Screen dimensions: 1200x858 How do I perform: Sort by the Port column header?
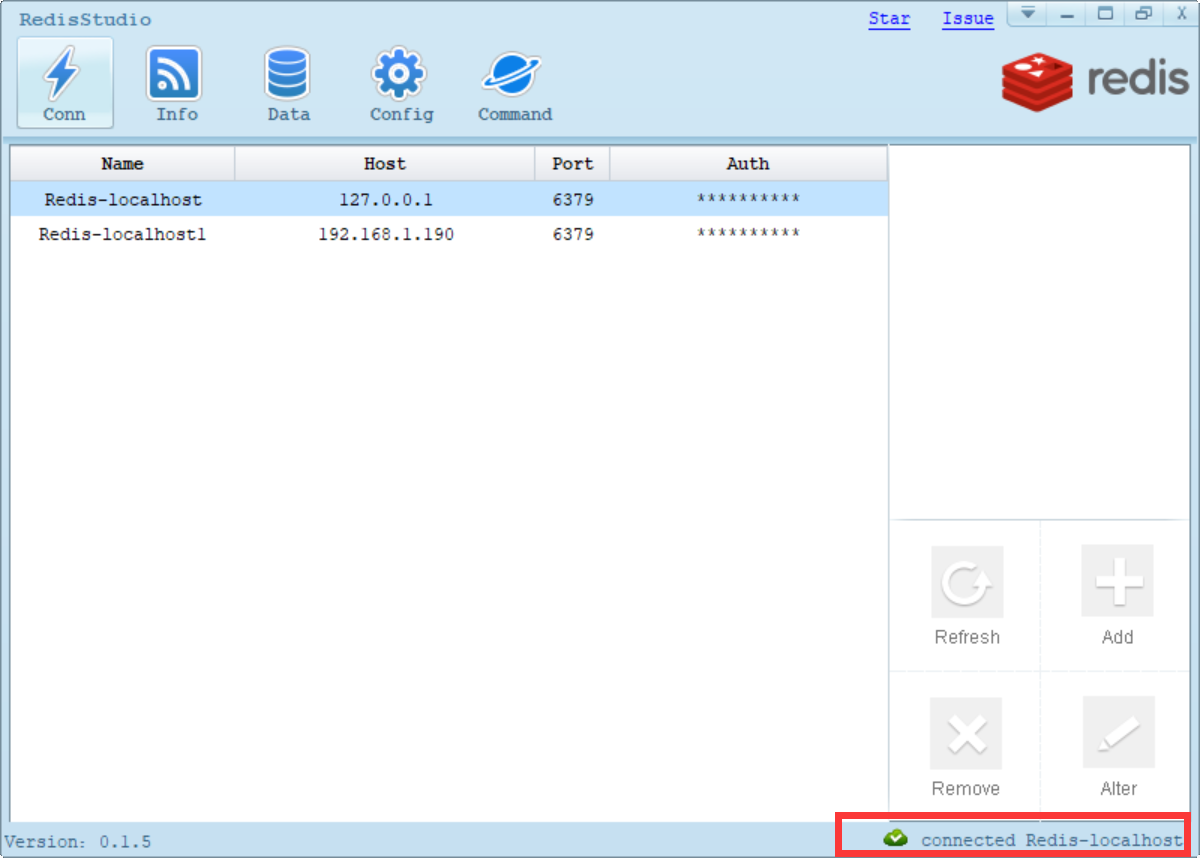(572, 163)
